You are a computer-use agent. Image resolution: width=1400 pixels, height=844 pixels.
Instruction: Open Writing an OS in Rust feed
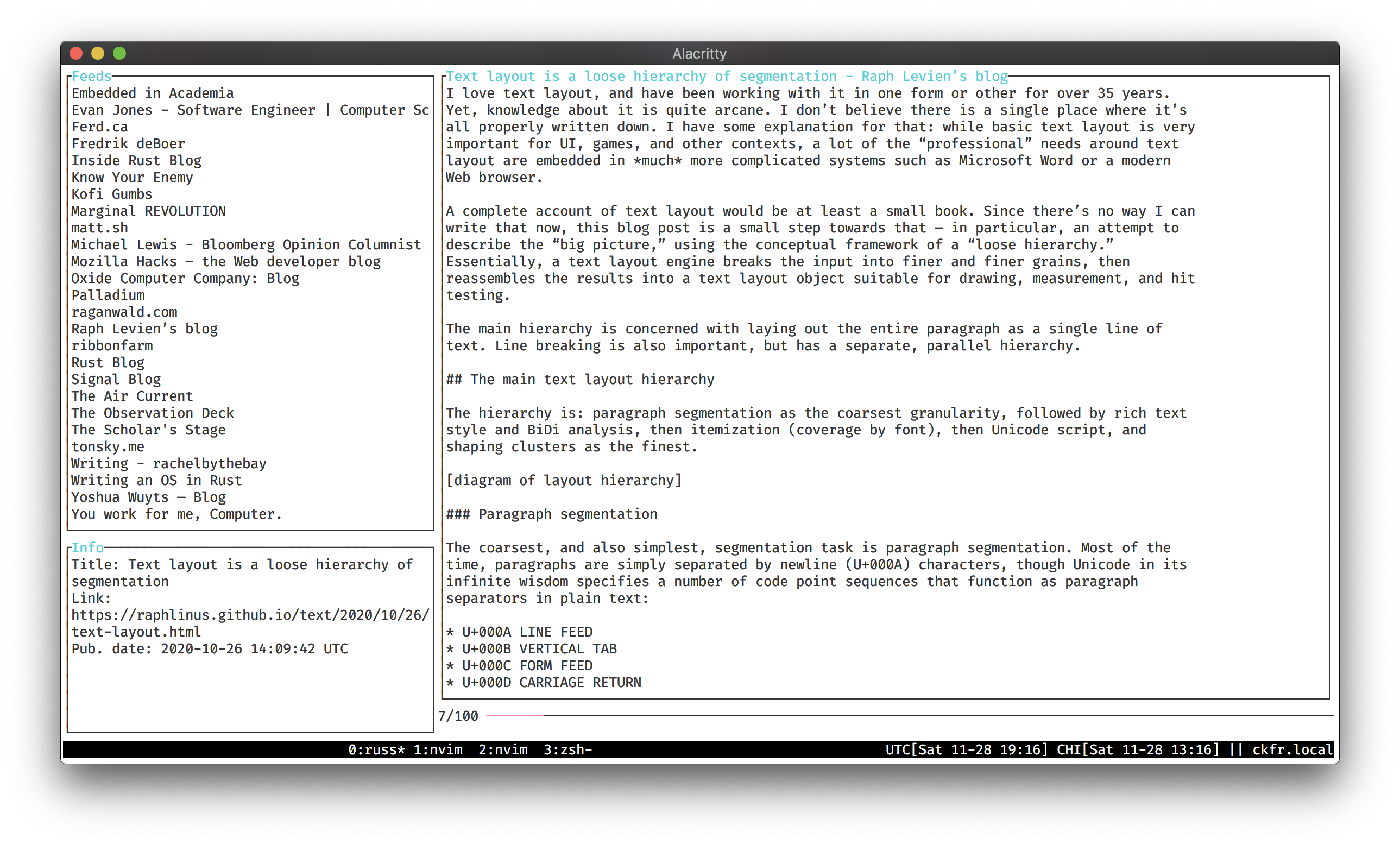click(156, 481)
